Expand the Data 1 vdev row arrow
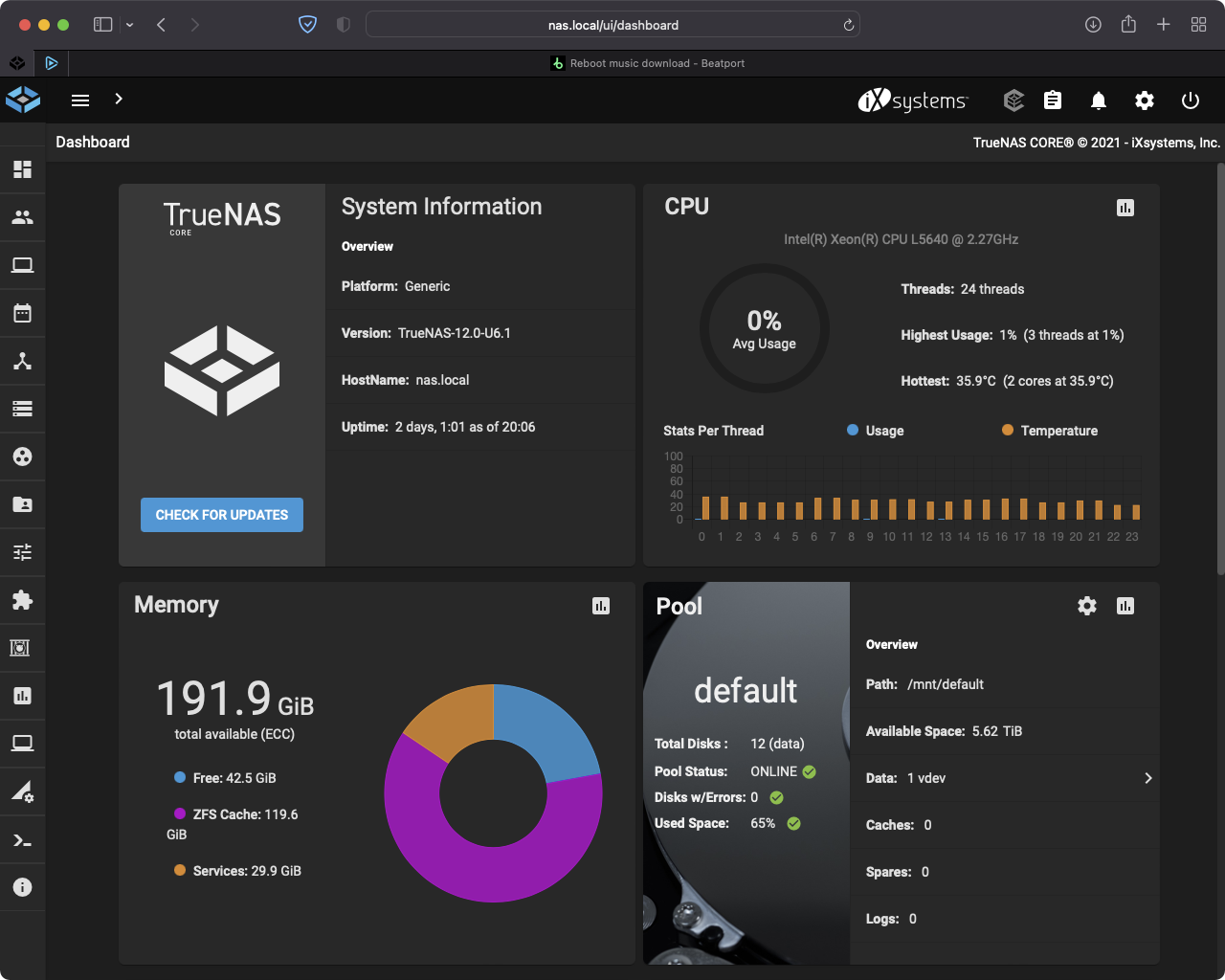Image resolution: width=1225 pixels, height=980 pixels. coord(1148,778)
